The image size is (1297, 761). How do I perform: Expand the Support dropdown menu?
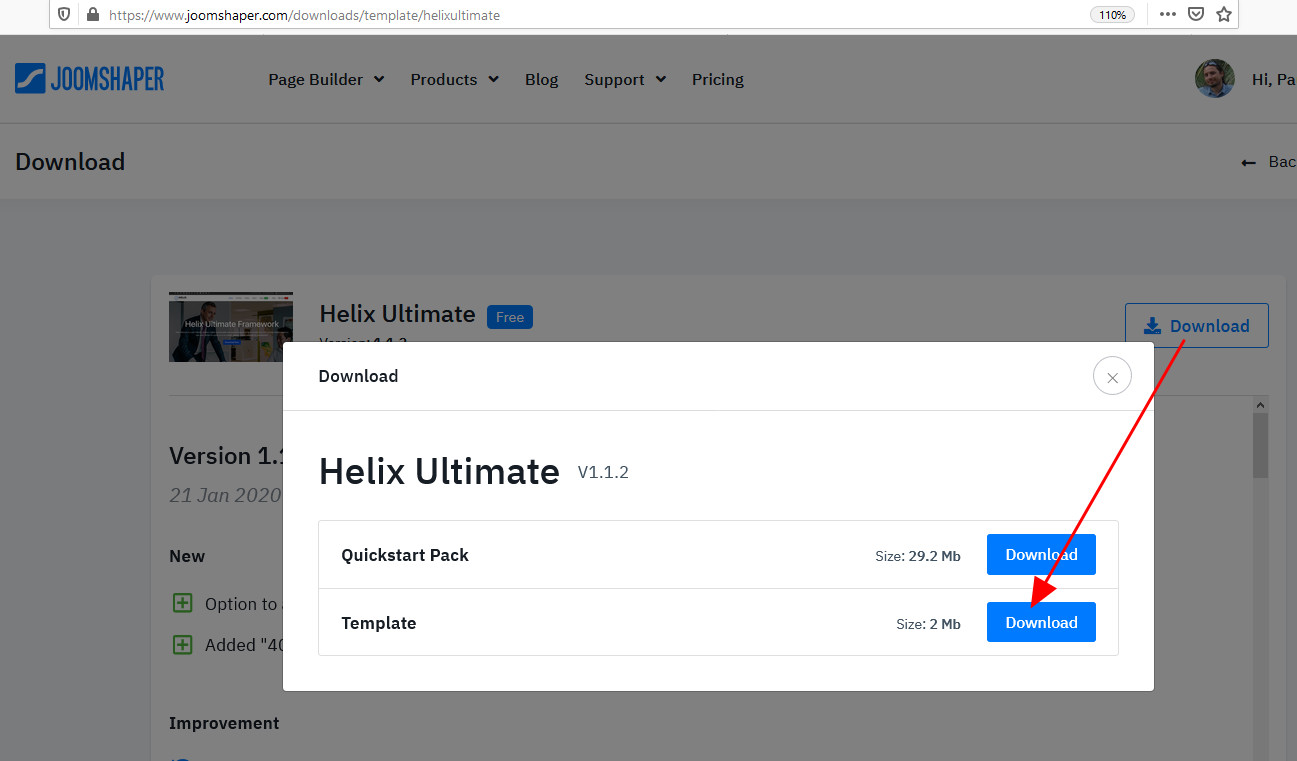coord(625,80)
